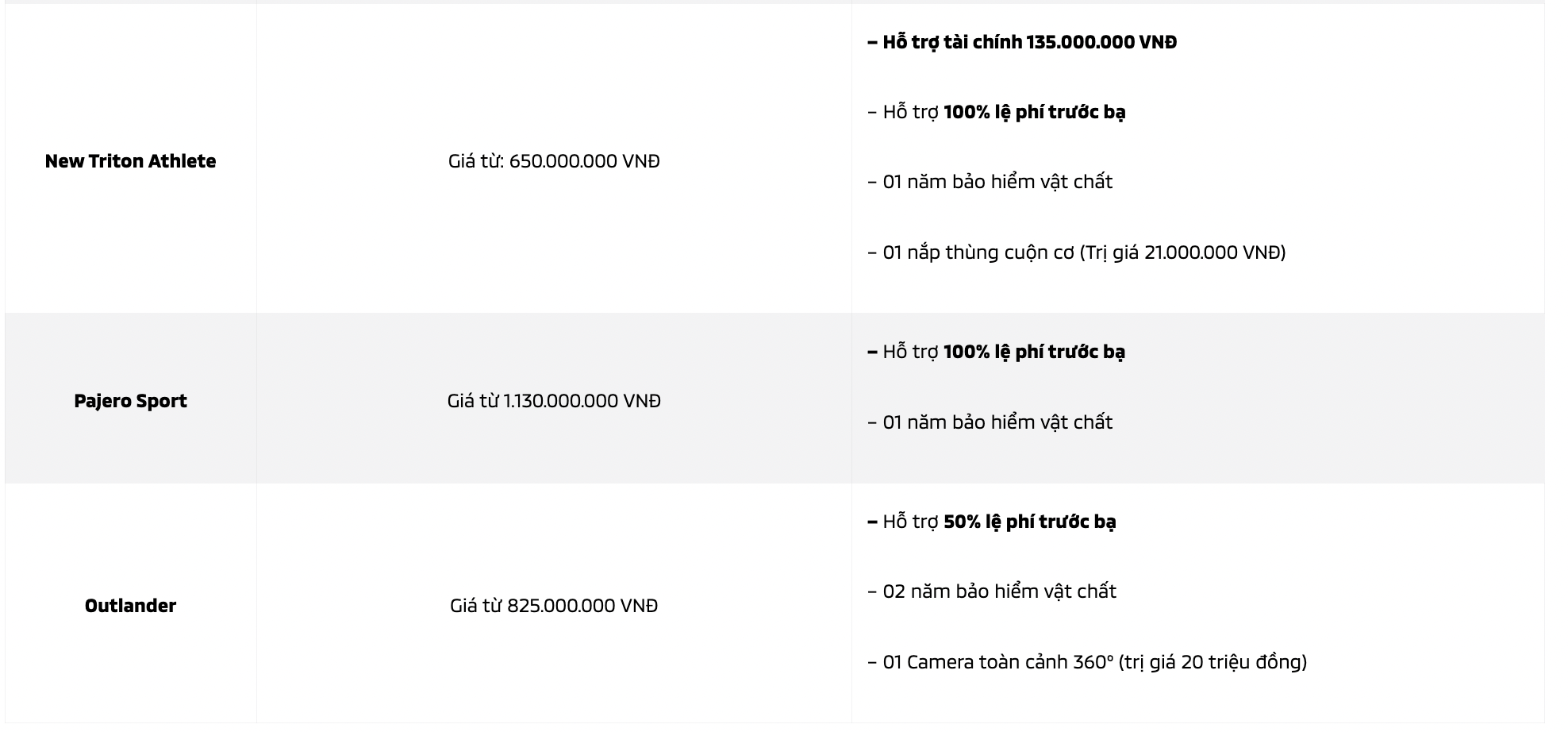Viewport: 1568px width, 732px height.
Task: Click the 01 nắp thùng cuộn cơ line
Action: pos(1077,252)
